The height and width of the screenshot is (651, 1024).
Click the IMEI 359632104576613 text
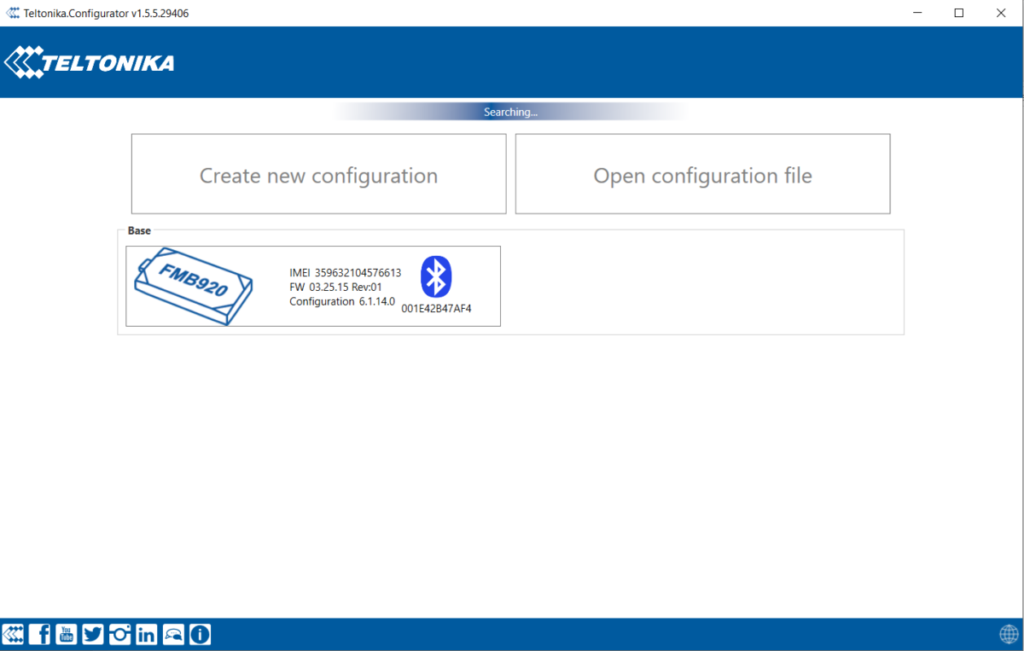(x=345, y=273)
